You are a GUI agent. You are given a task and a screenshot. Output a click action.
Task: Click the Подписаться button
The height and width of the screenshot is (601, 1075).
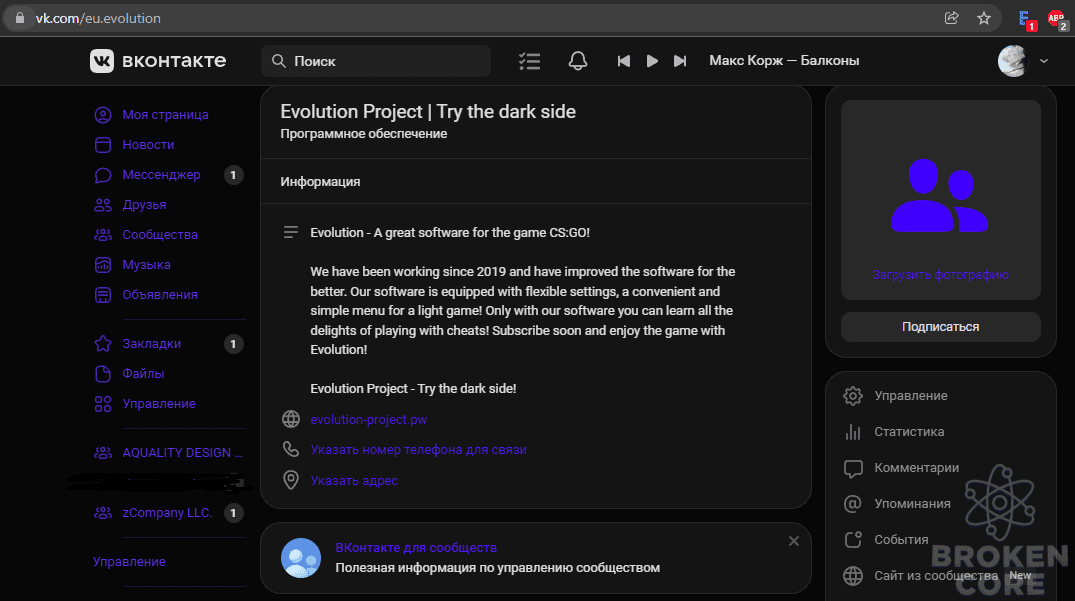tap(941, 327)
